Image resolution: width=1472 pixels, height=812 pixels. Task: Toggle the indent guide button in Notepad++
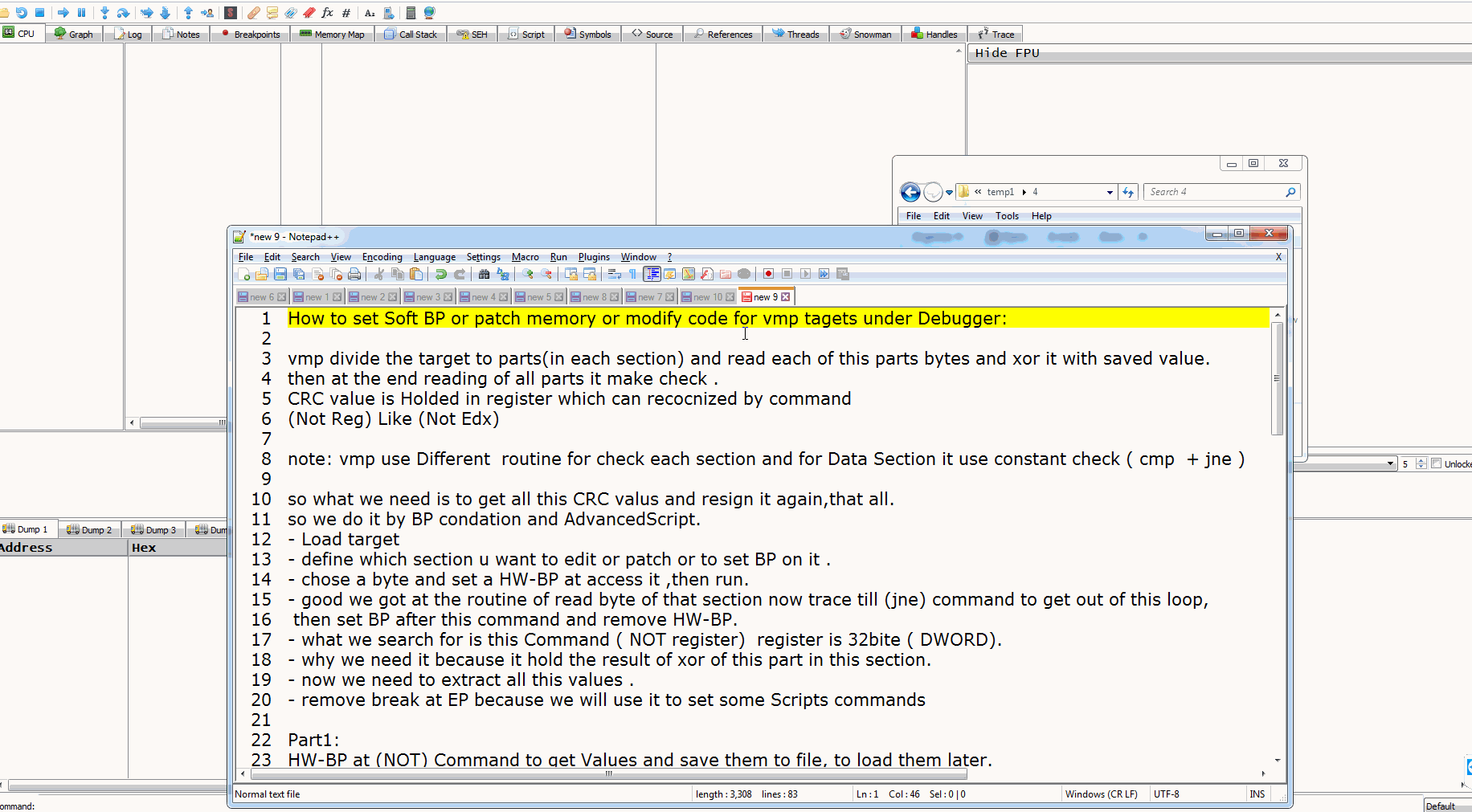pyautogui.click(x=652, y=274)
